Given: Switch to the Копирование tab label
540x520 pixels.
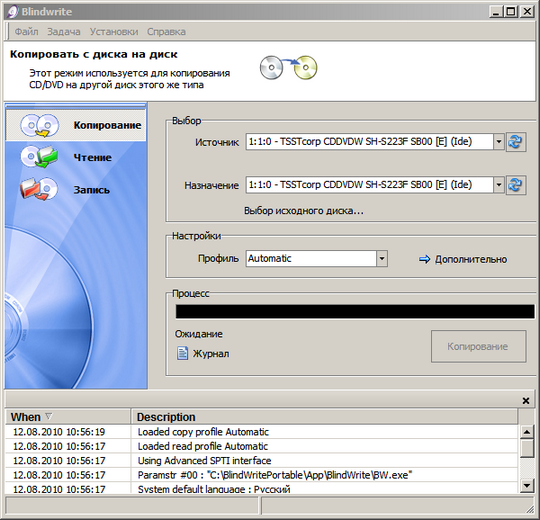Looking at the screenshot, I should 107,125.
